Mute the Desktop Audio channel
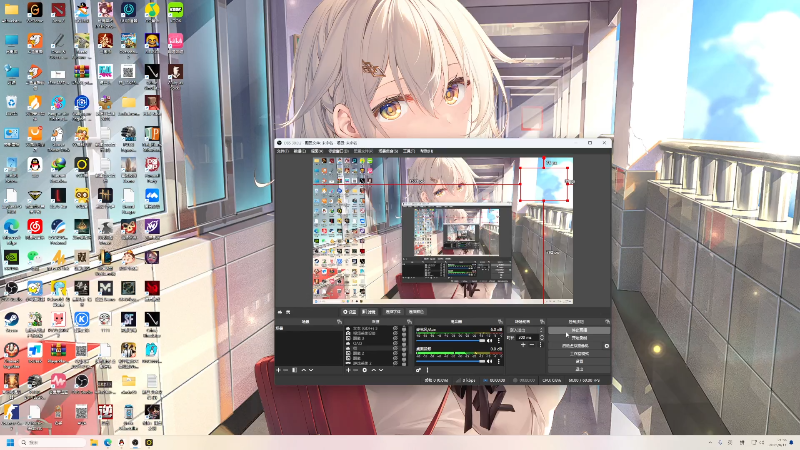 click(489, 361)
